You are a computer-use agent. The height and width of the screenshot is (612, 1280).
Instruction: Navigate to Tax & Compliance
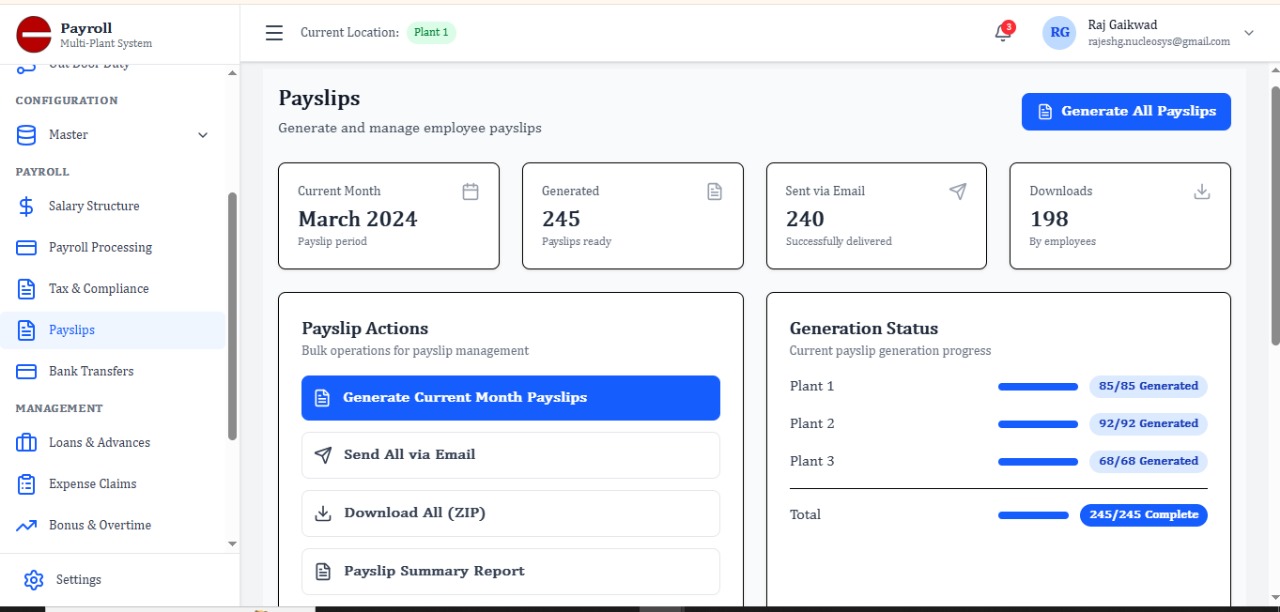pyautogui.click(x=98, y=289)
